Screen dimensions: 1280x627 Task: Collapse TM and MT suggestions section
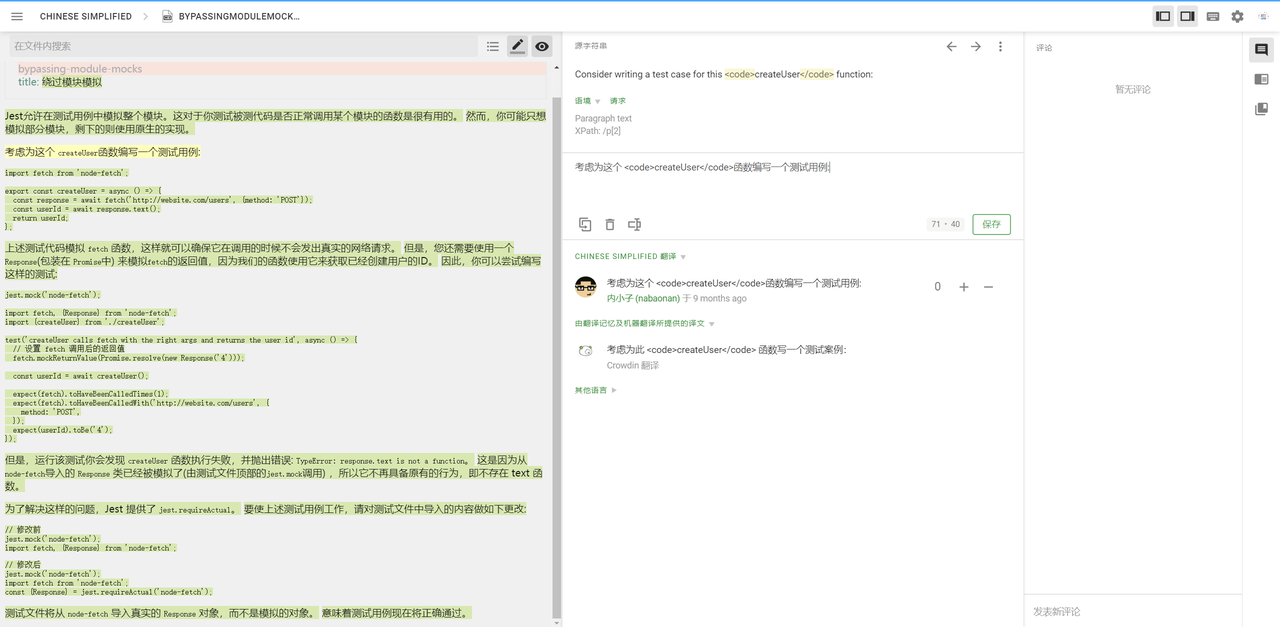[644, 324]
